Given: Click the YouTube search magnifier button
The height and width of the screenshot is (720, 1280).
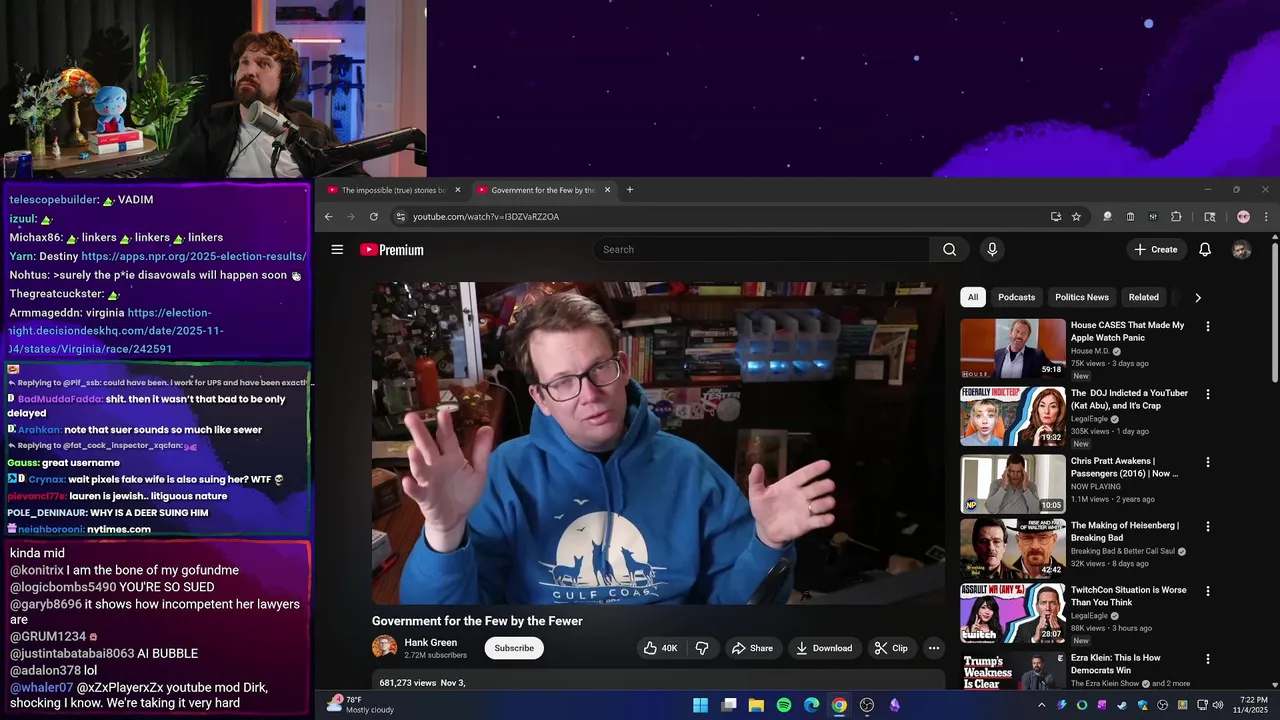Looking at the screenshot, I should tap(949, 250).
